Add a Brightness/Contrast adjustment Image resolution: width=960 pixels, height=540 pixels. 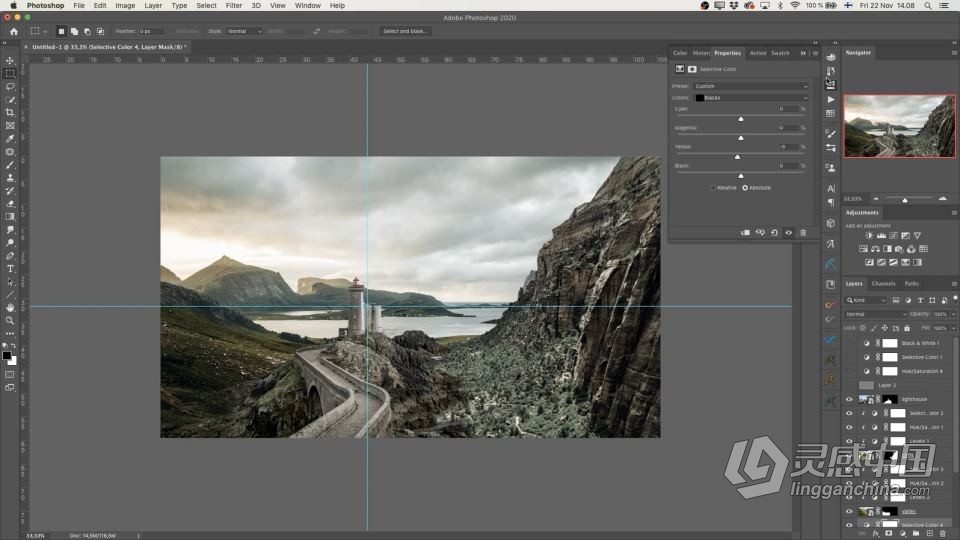(869, 236)
